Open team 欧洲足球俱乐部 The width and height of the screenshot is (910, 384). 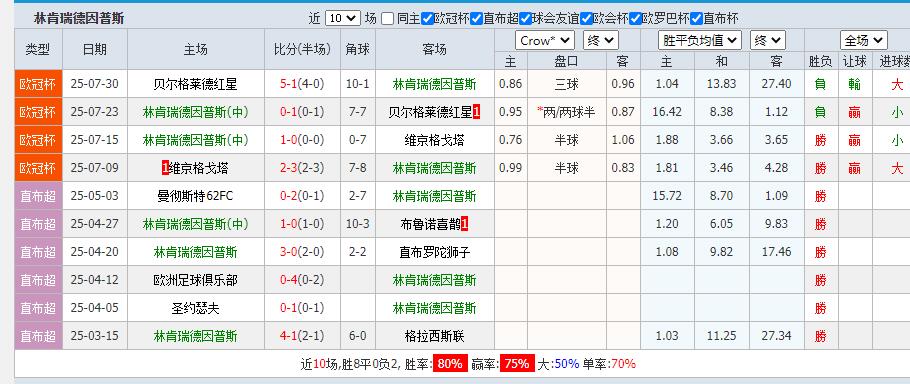pyautogui.click(x=196, y=280)
